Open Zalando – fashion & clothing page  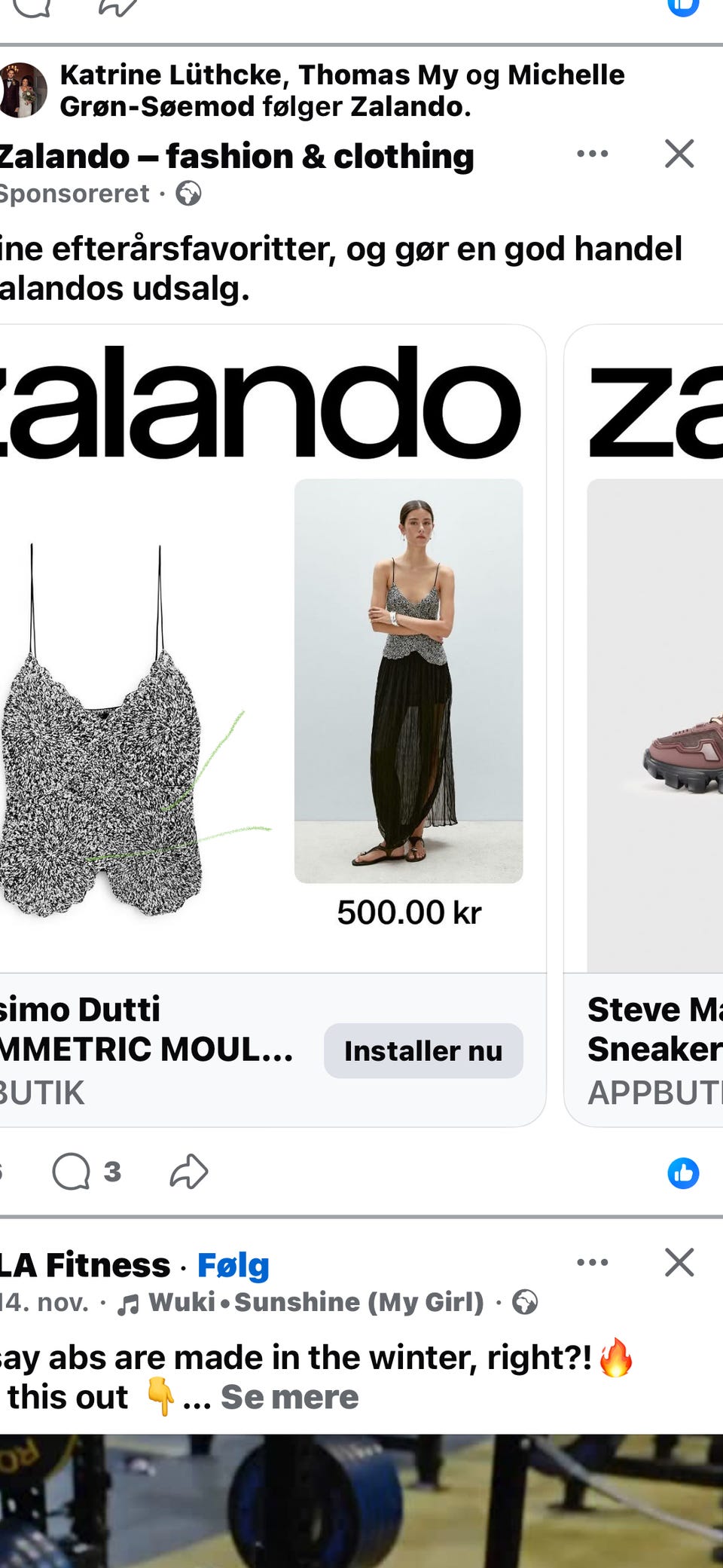pos(237,157)
